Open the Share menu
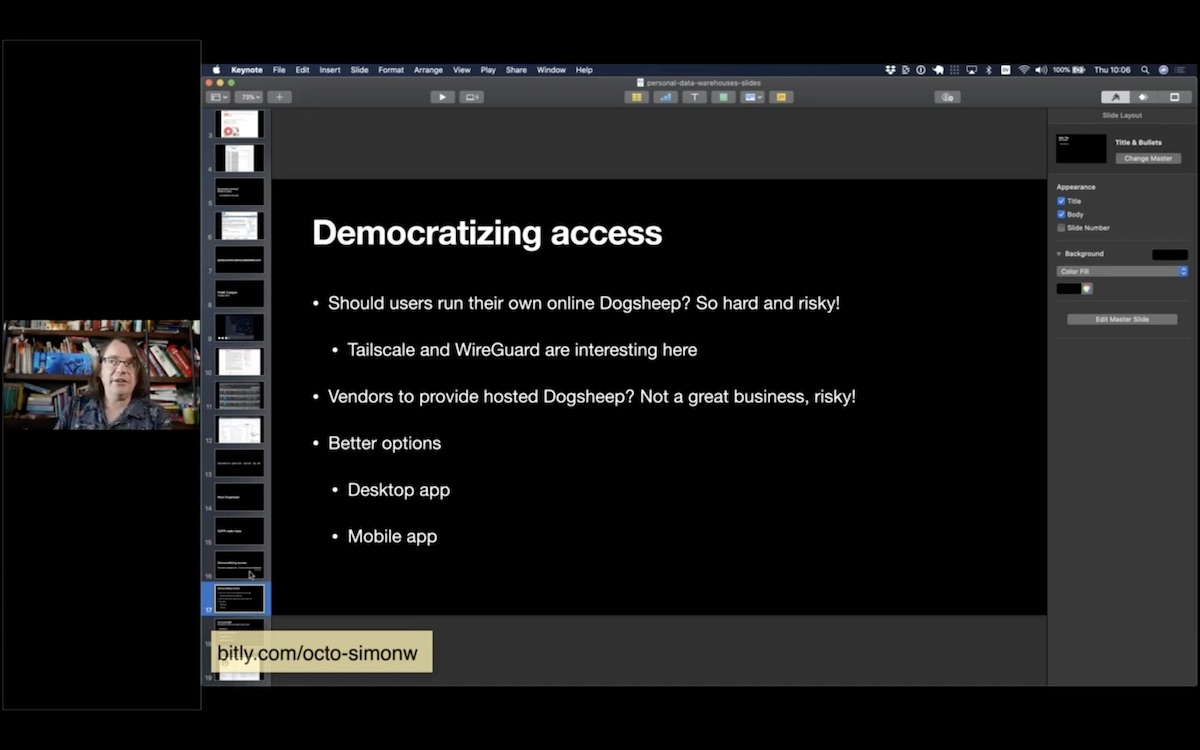Image resolution: width=1200 pixels, height=750 pixels. click(x=516, y=70)
